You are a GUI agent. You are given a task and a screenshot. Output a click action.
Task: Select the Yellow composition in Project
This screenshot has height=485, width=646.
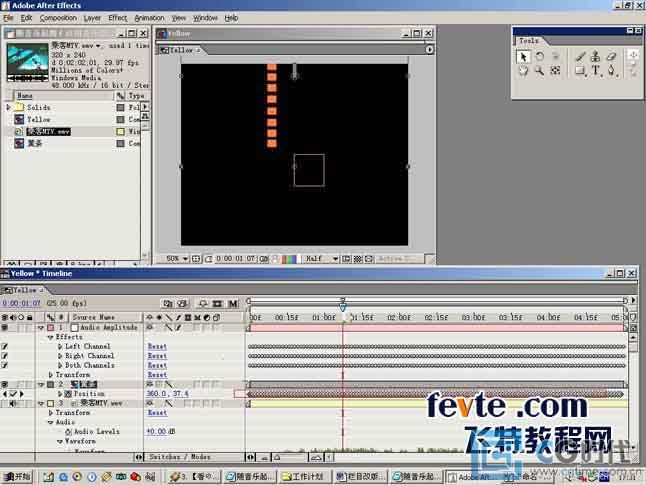coord(39,119)
